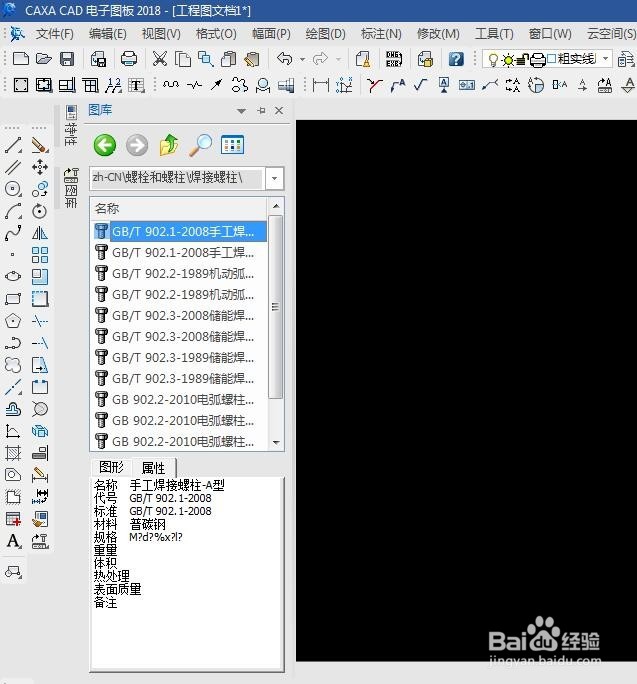Change library view mode icon
This screenshot has width=637, height=684.
[232, 145]
